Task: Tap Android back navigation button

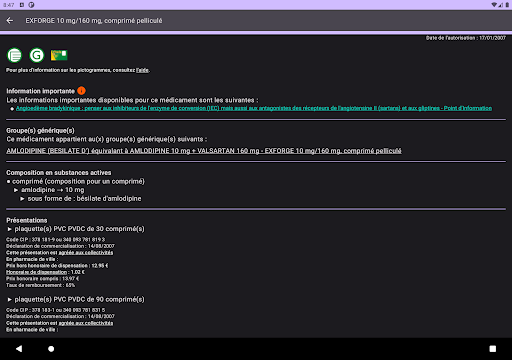Action: tap(19, 349)
